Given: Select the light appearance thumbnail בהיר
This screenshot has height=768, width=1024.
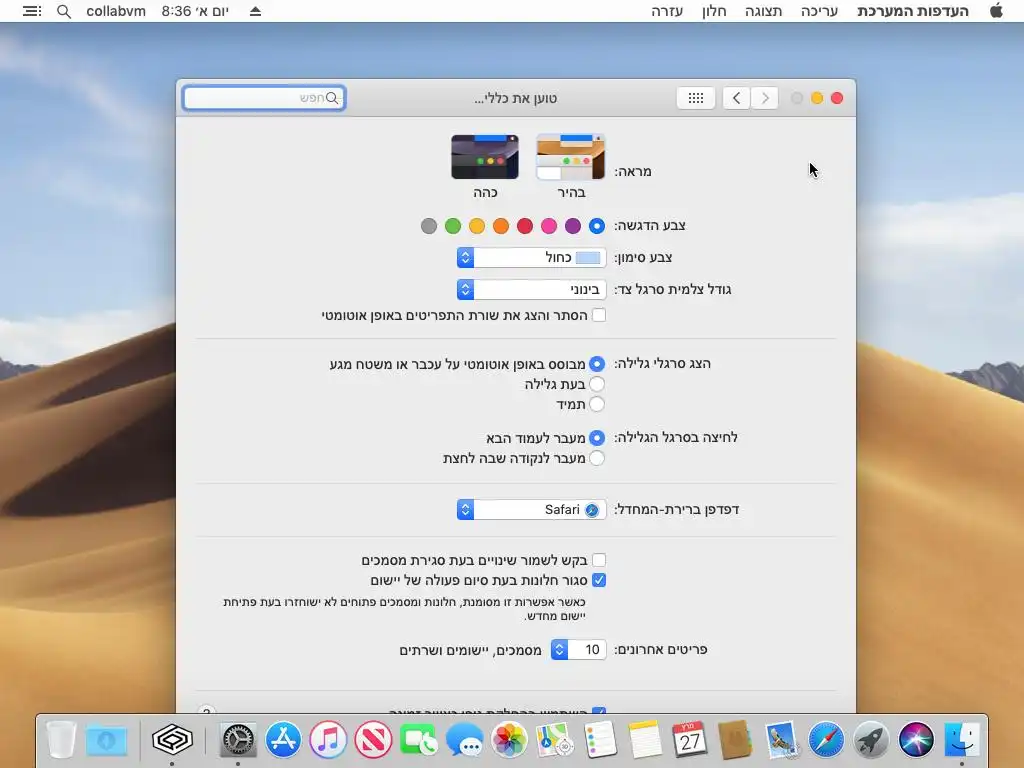Looking at the screenshot, I should (571, 157).
